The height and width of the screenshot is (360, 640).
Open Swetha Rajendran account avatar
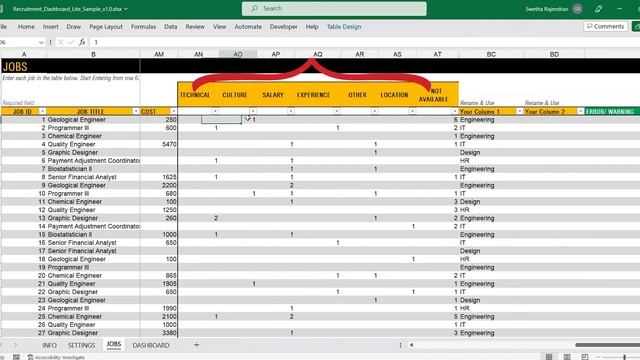click(x=577, y=9)
